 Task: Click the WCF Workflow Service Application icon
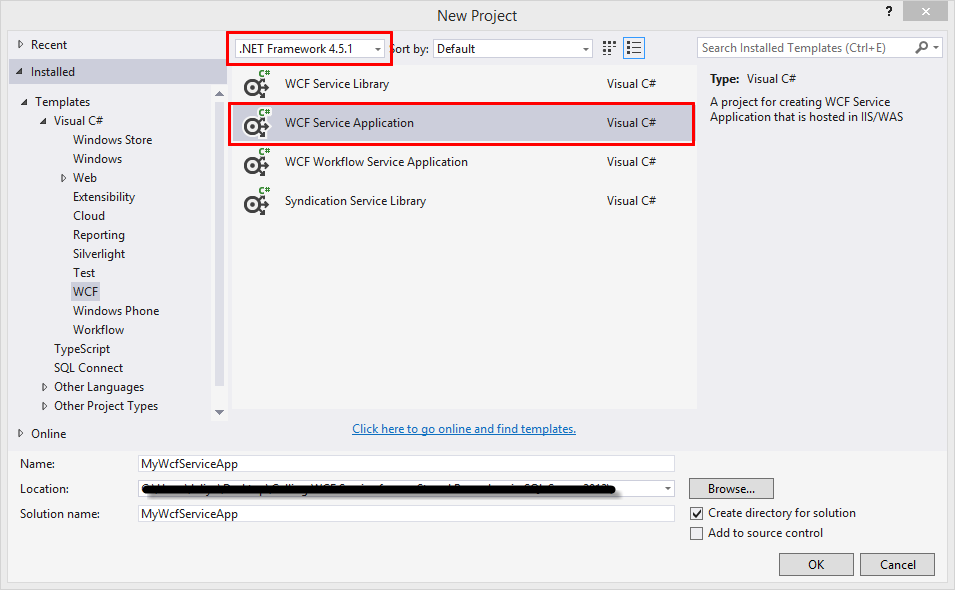256,162
